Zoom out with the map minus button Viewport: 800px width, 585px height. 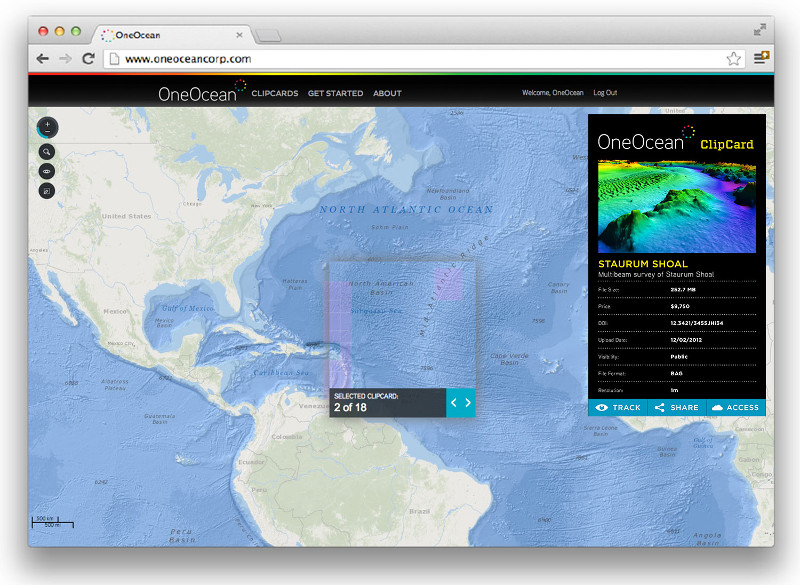[x=47, y=132]
